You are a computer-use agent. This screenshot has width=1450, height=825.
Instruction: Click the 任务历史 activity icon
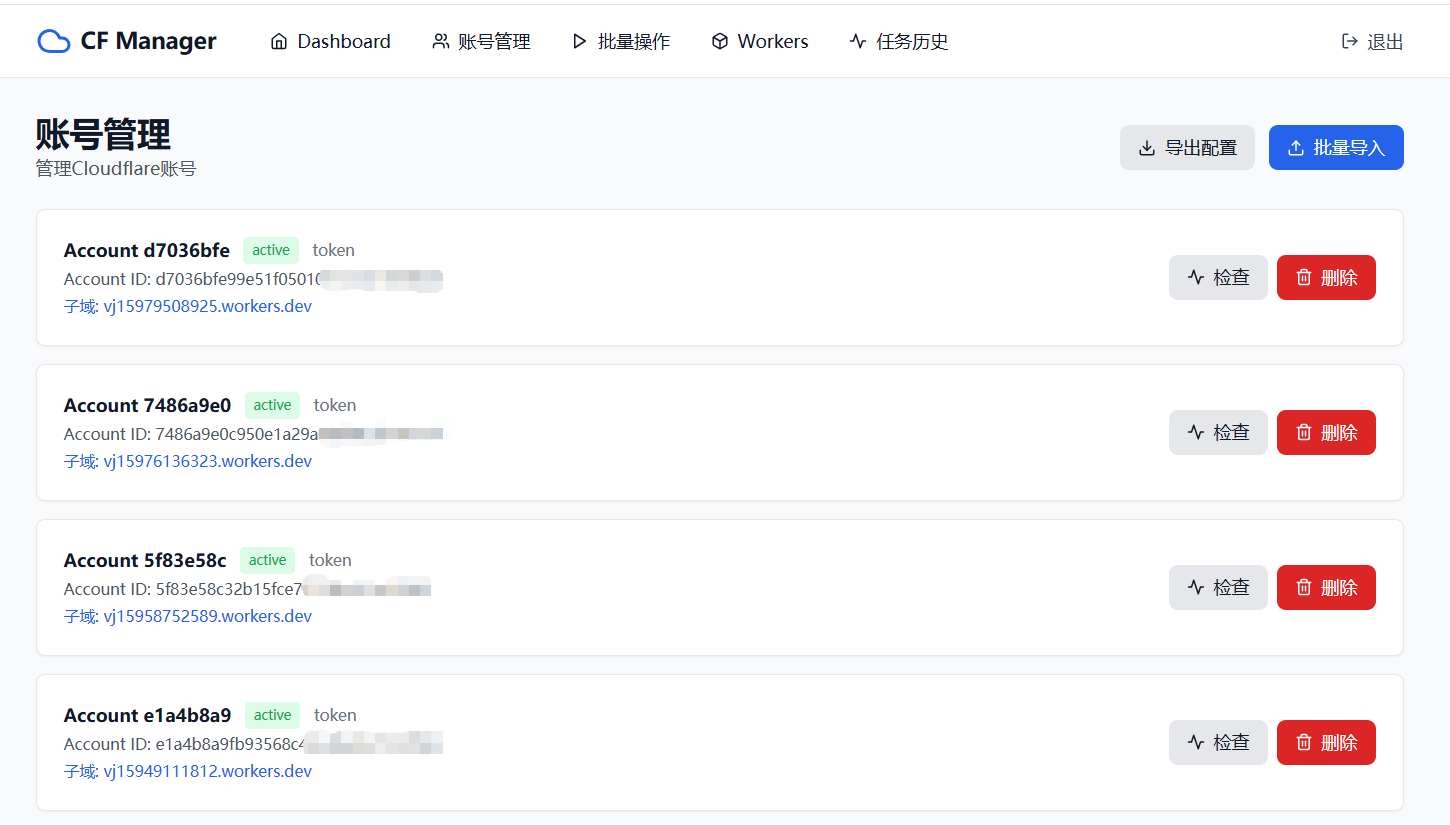pyautogui.click(x=858, y=41)
